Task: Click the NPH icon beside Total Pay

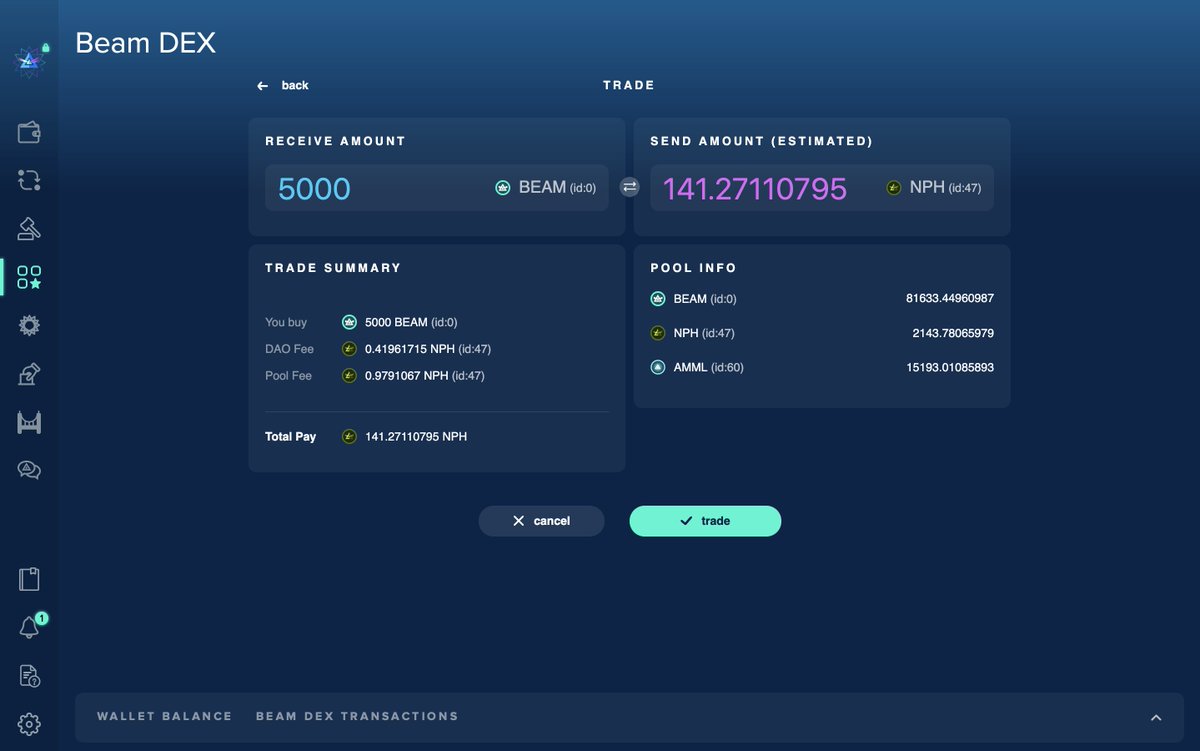Action: pyautogui.click(x=349, y=436)
